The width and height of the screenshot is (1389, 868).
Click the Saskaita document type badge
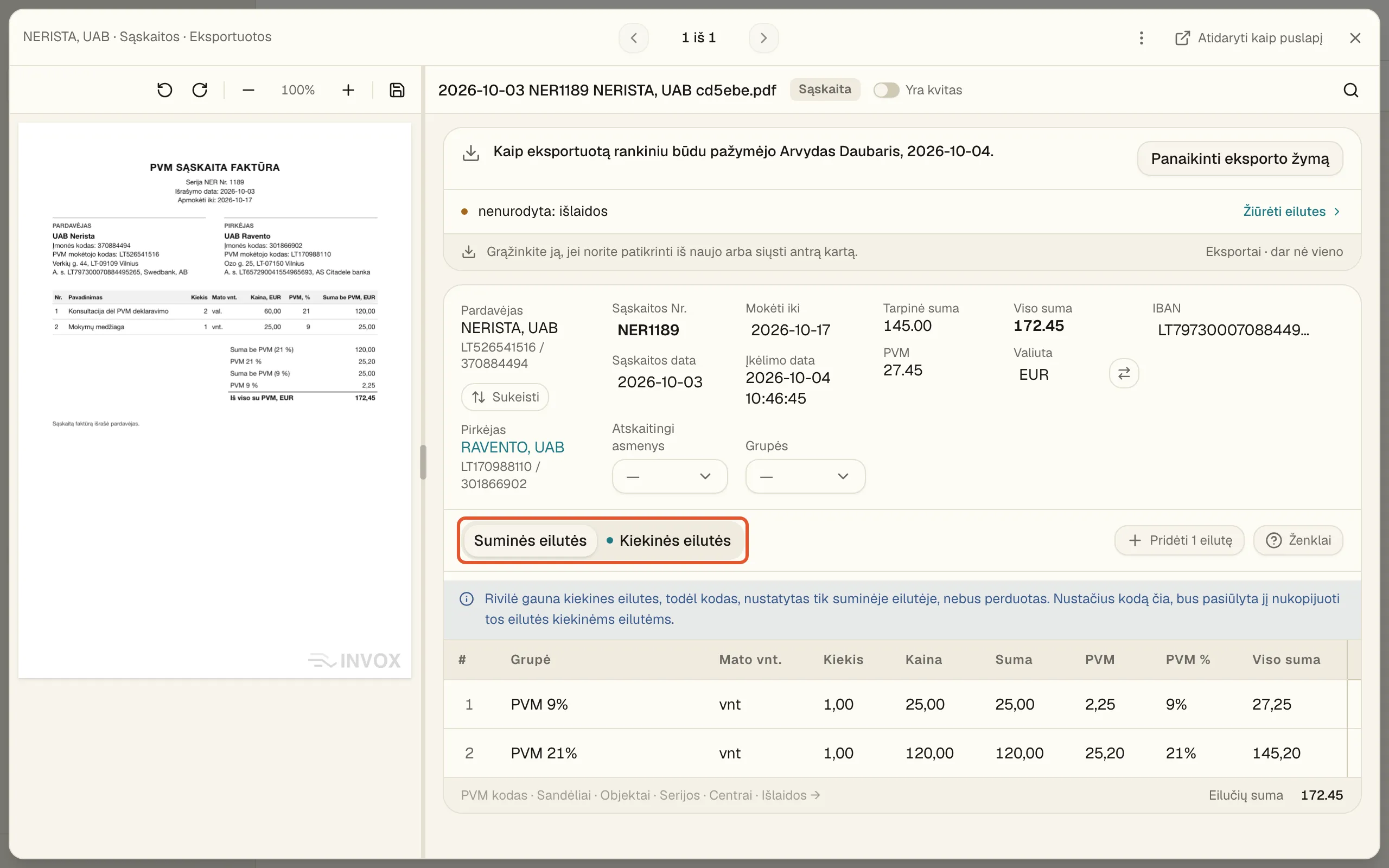[825, 90]
